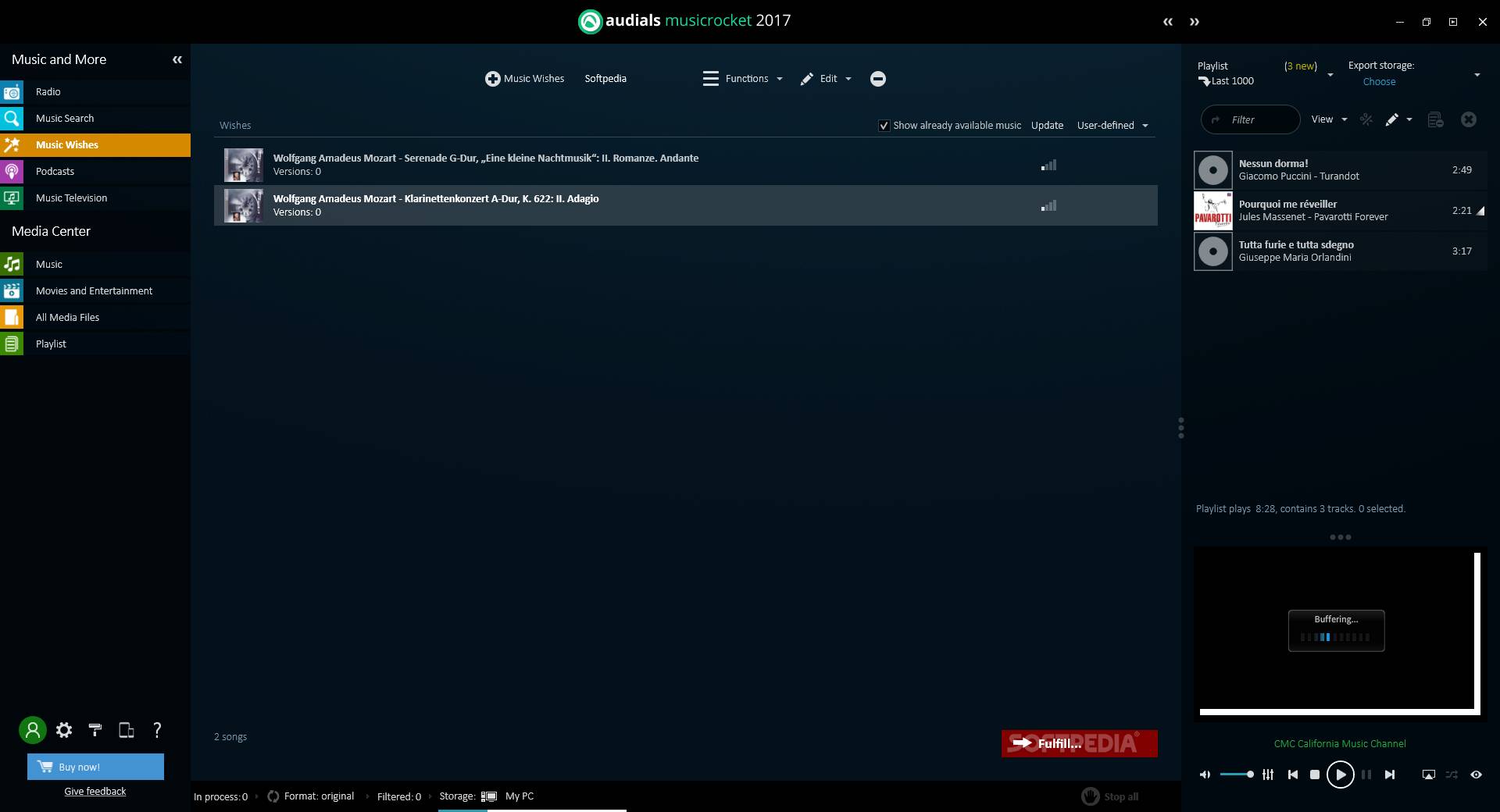Click navigate back double-arrow in title bar

pos(1168,22)
